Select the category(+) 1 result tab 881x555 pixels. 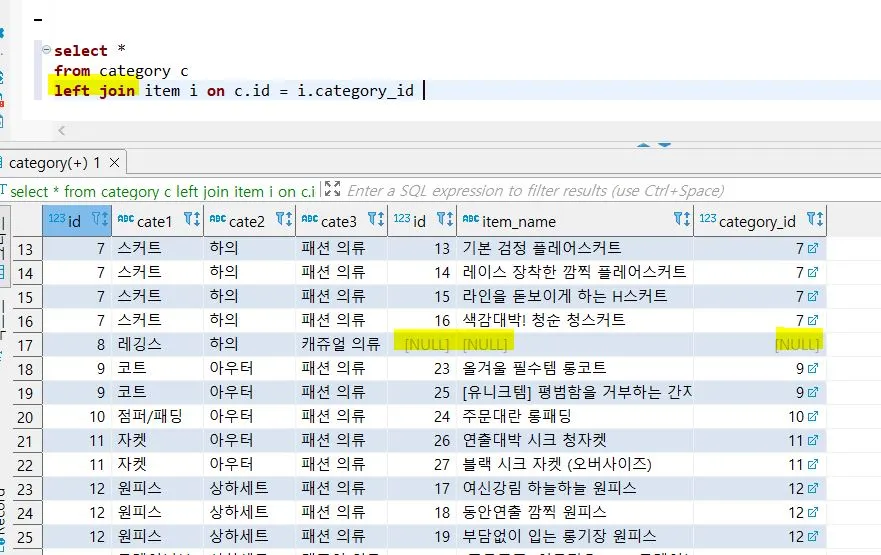(x=55, y=163)
